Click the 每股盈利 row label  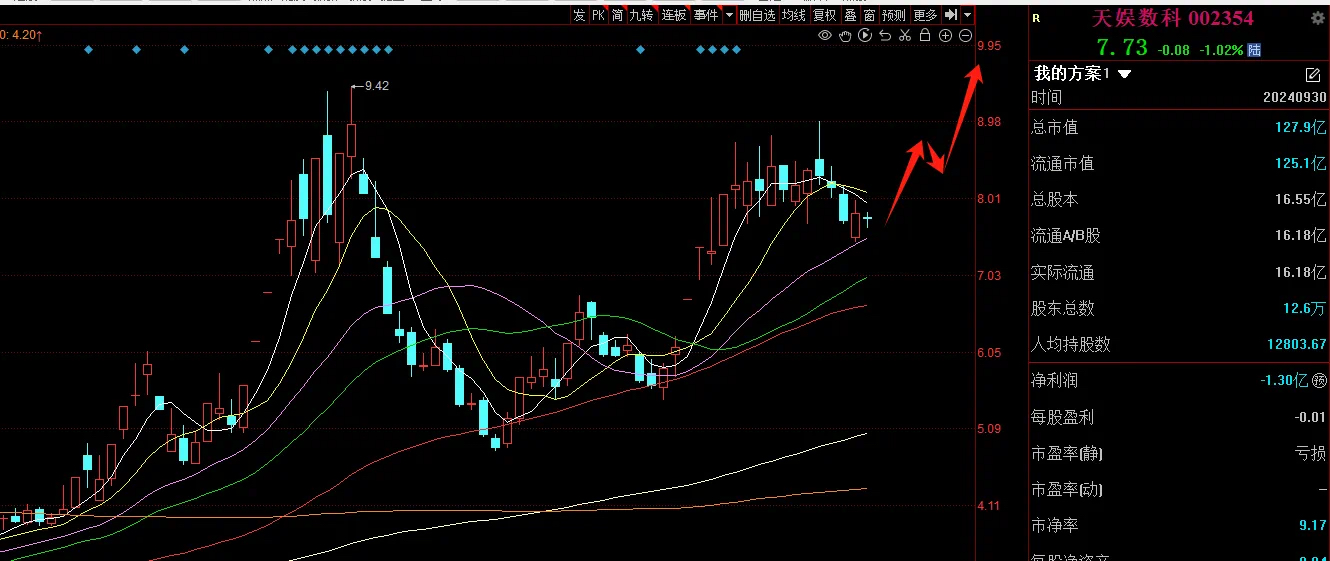point(1063,417)
